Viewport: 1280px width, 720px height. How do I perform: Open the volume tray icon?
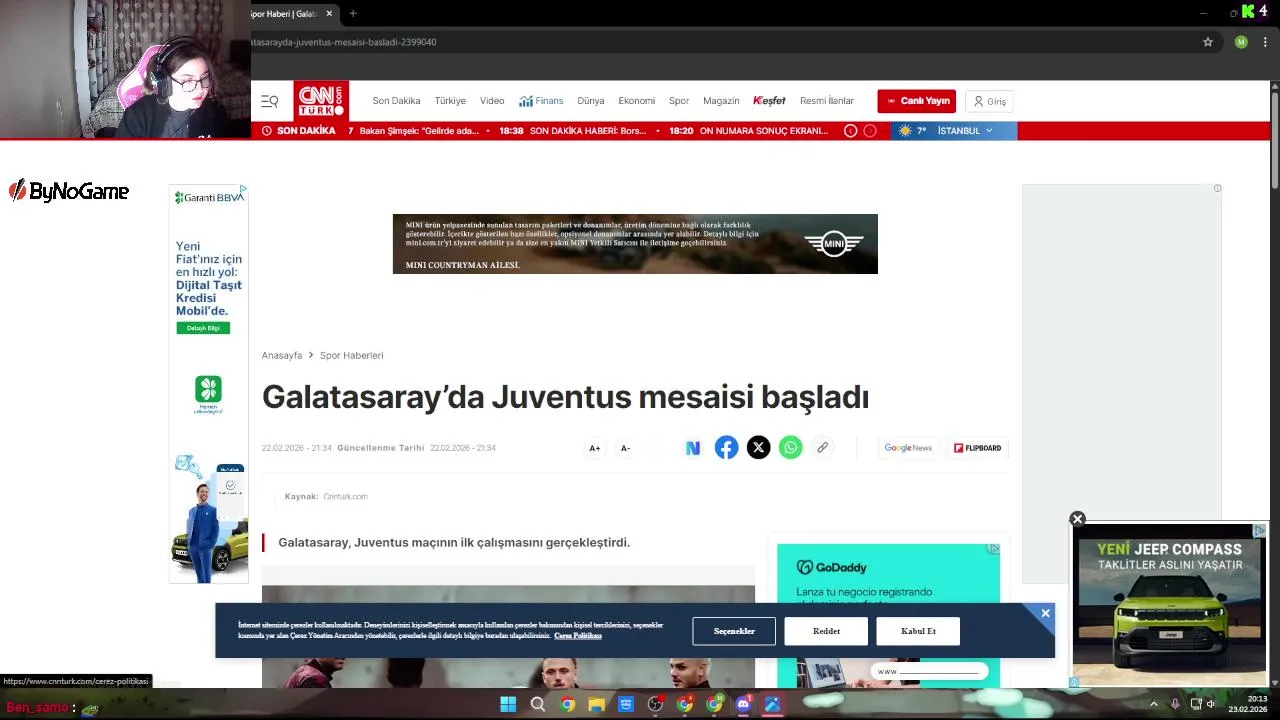pos(1210,704)
